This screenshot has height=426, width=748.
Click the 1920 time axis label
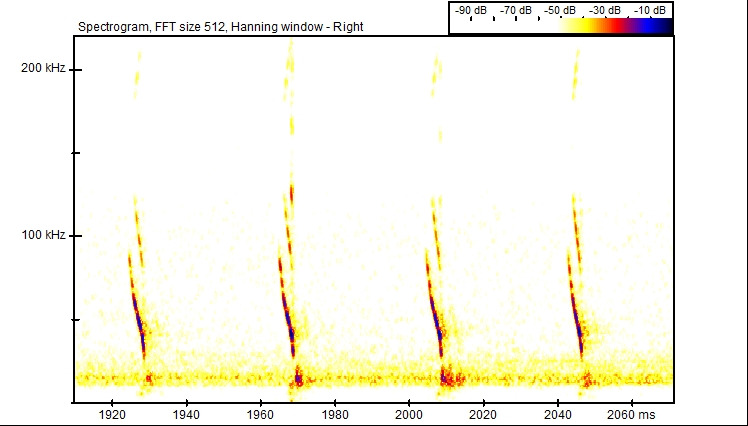(112, 413)
